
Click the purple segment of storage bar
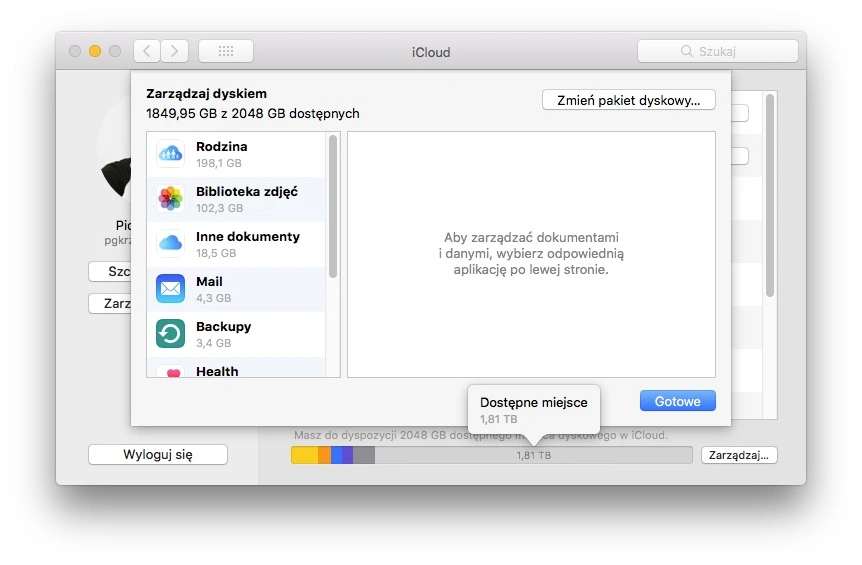click(347, 455)
